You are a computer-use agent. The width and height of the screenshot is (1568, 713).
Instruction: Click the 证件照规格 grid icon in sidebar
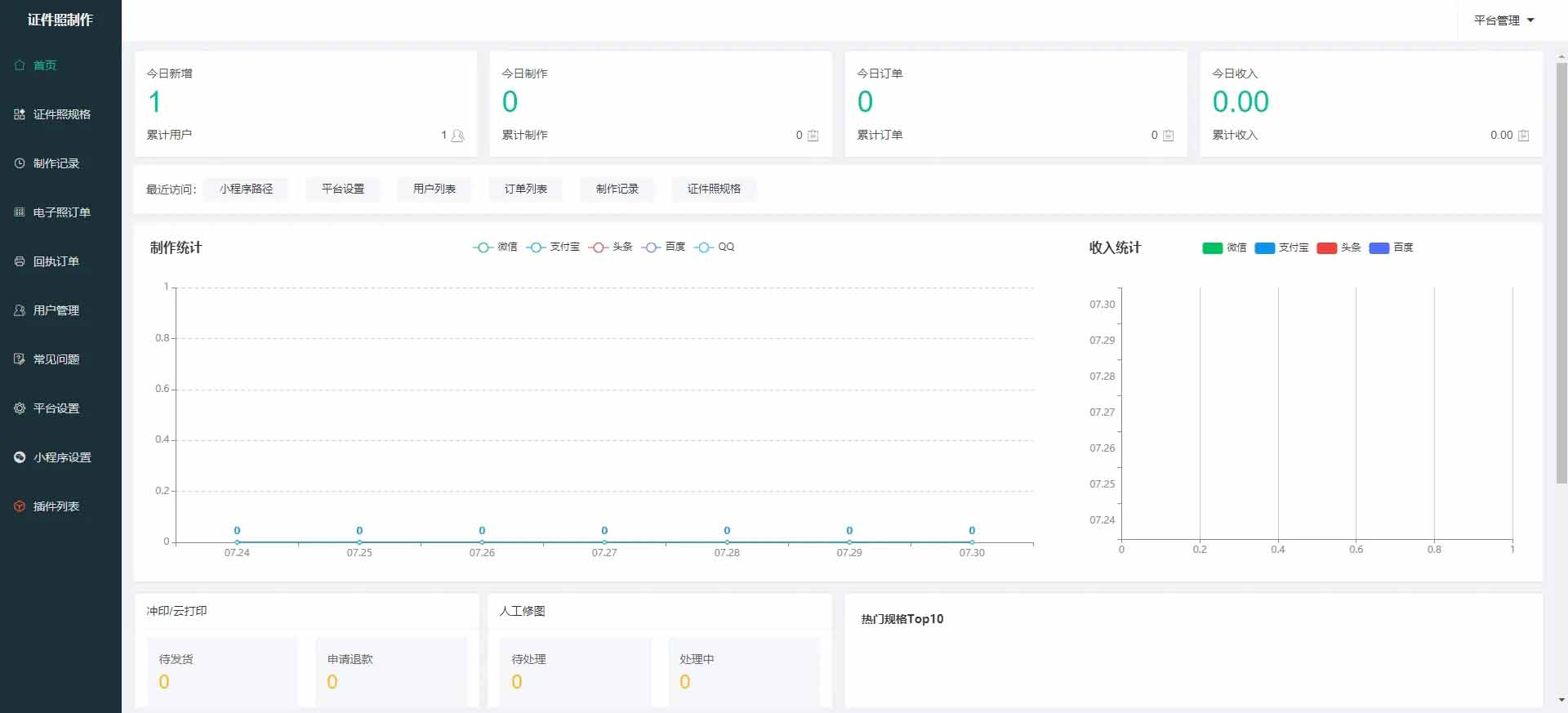(20, 114)
